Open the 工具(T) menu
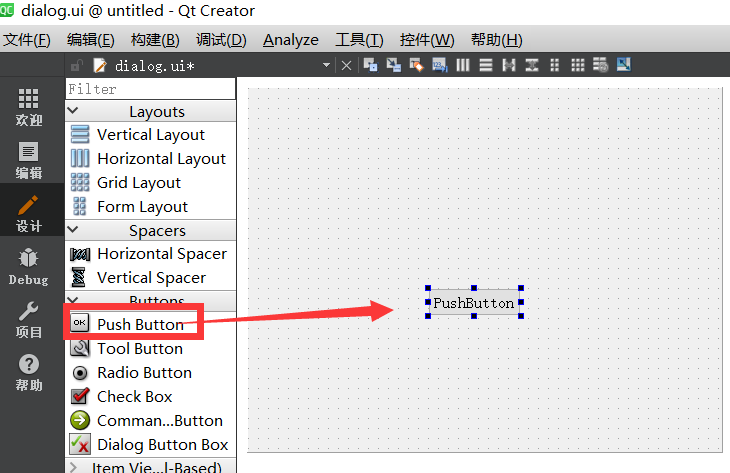730x473 pixels. click(x=359, y=40)
